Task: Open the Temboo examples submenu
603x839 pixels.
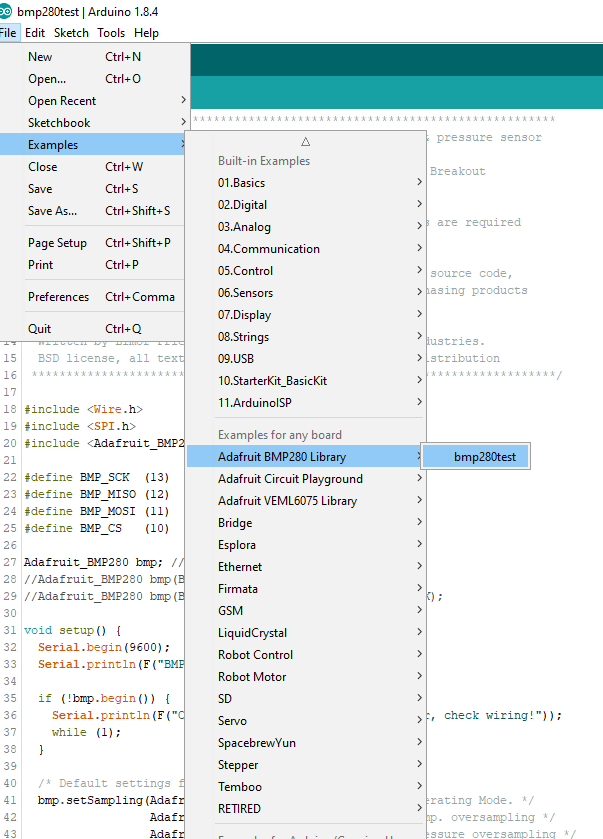Action: [306, 785]
